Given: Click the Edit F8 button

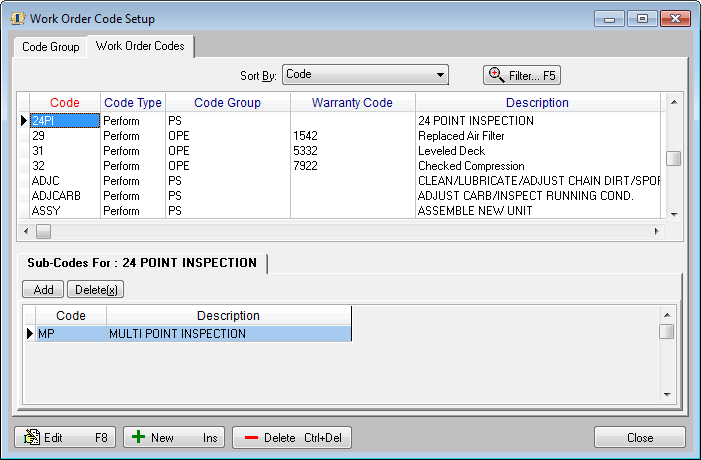Looking at the screenshot, I should click(x=65, y=437).
